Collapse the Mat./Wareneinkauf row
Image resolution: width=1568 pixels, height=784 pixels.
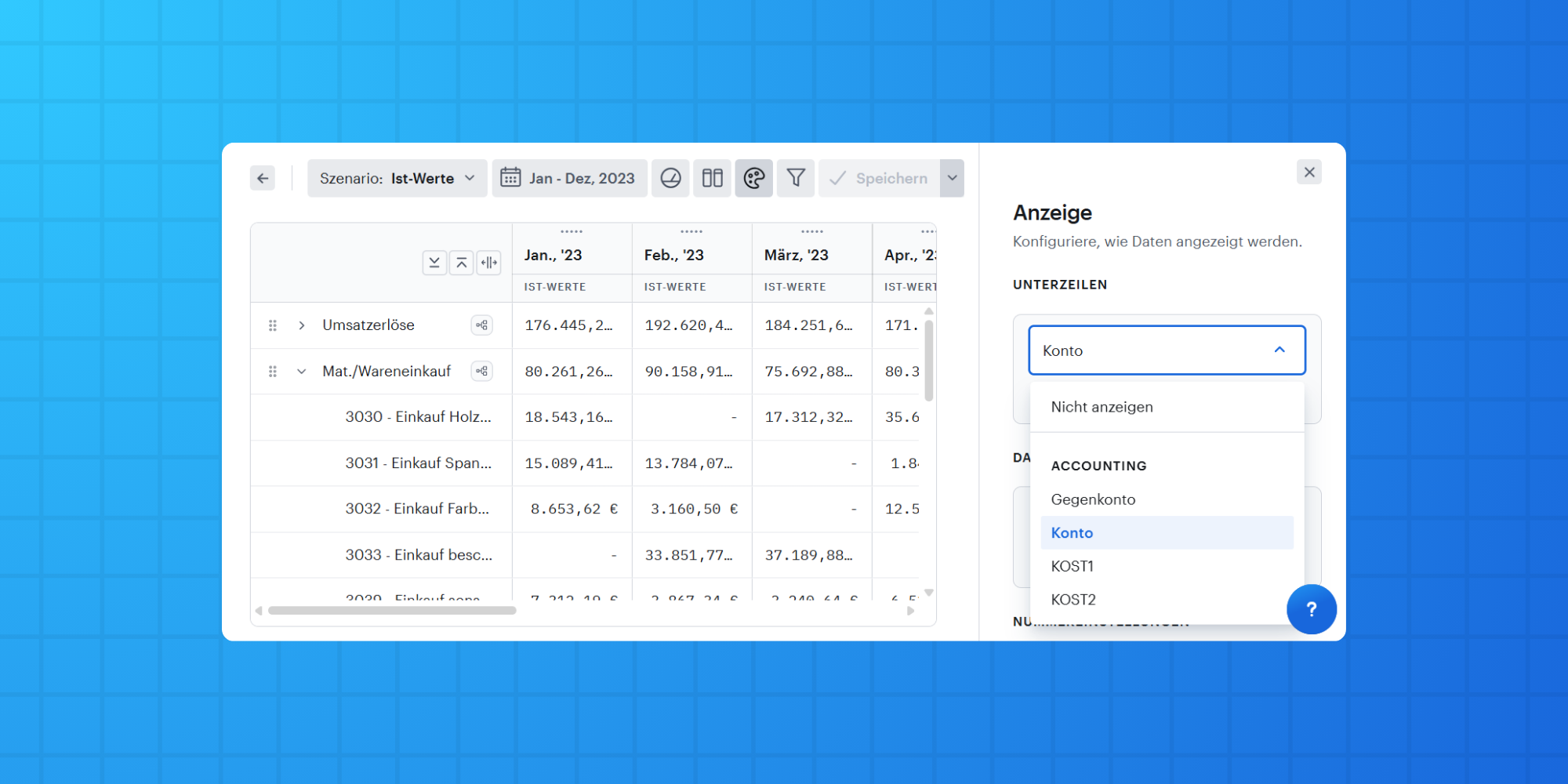[x=302, y=372]
